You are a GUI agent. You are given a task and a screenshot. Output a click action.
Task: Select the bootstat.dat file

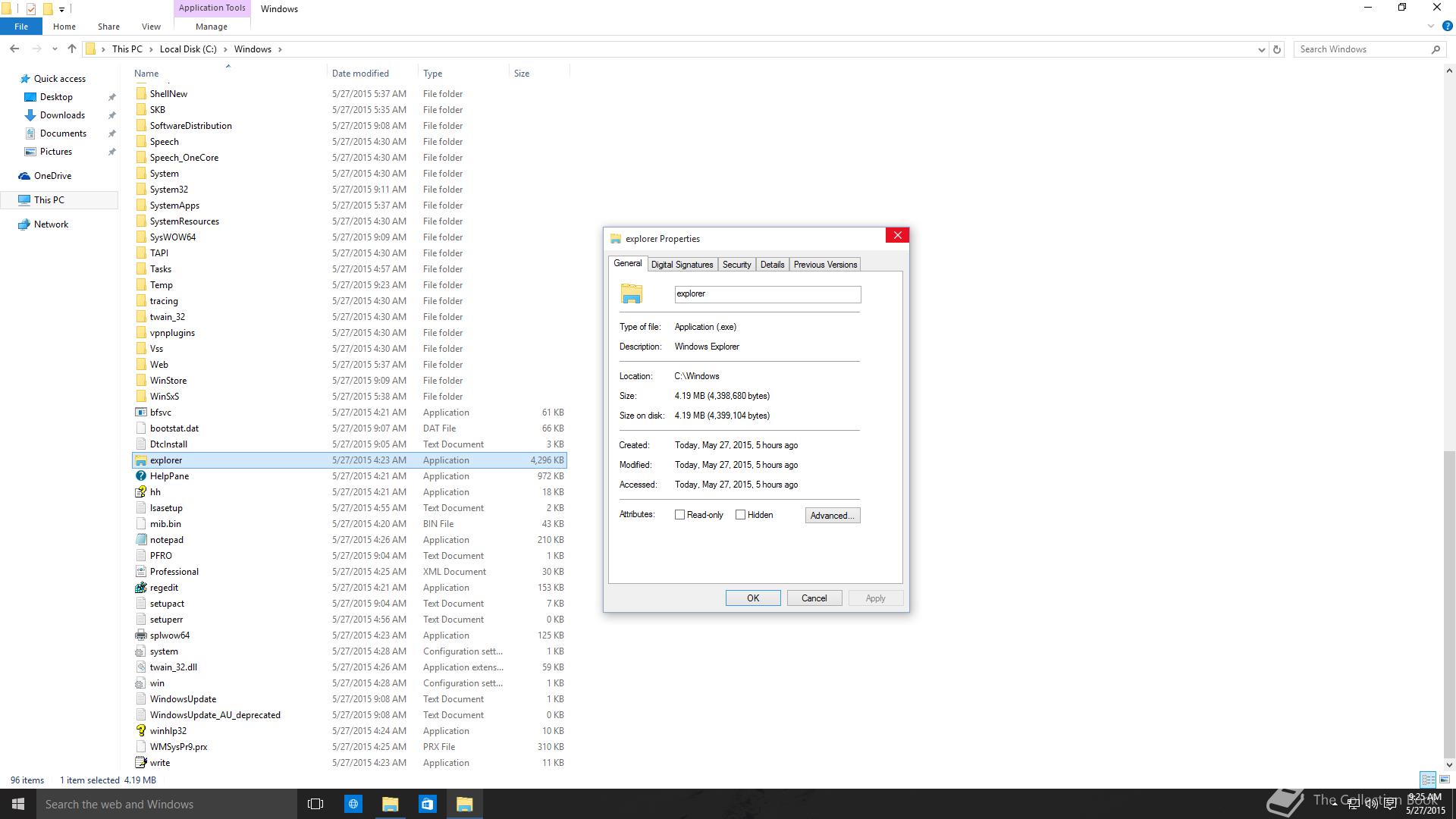350,428
